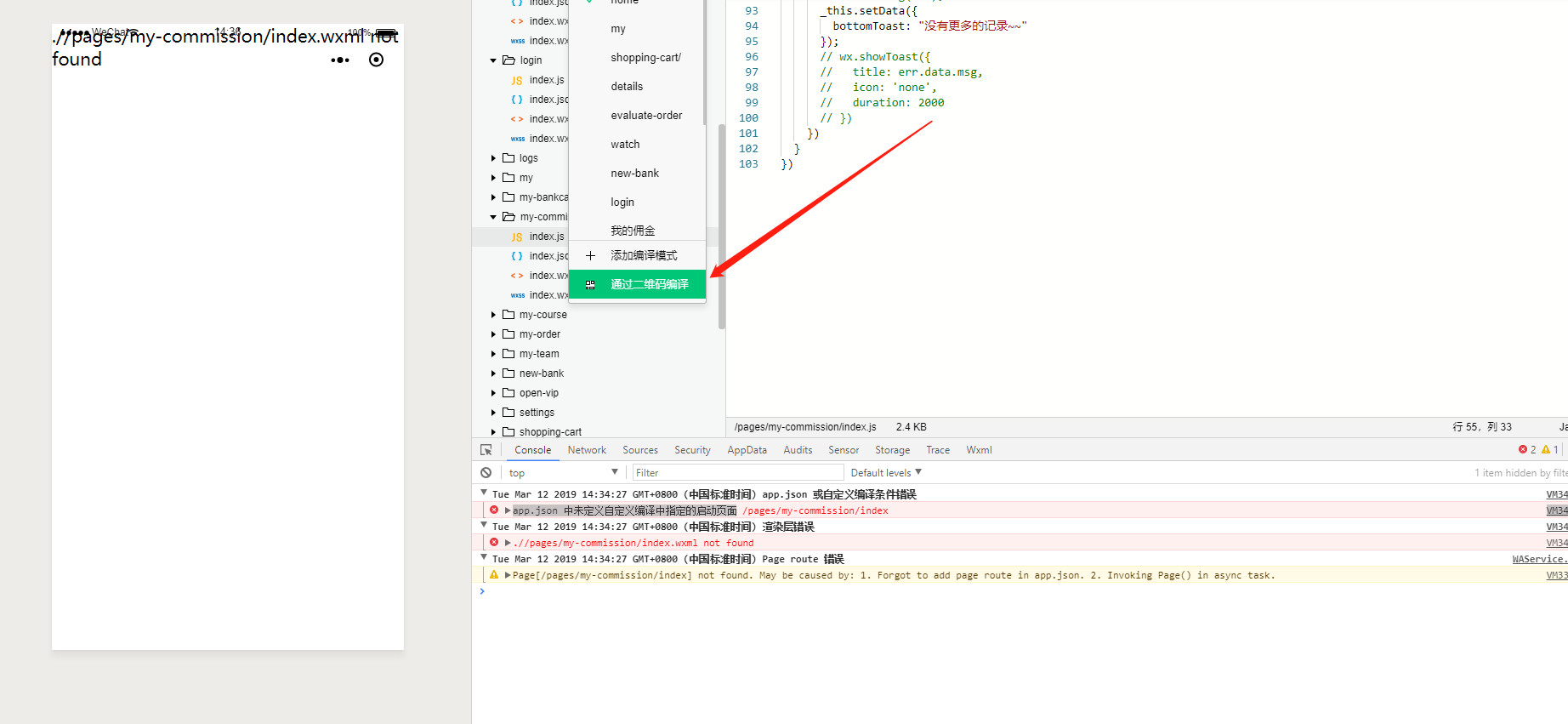This screenshot has width=1568, height=724.
Task: Open the Default levels dropdown
Action: click(886, 473)
